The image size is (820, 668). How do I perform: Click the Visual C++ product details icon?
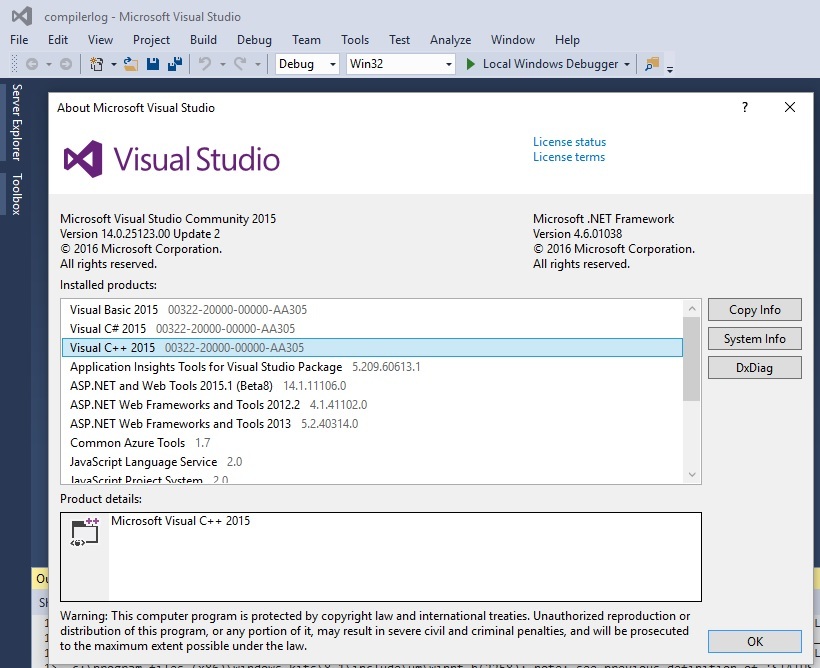[85, 533]
